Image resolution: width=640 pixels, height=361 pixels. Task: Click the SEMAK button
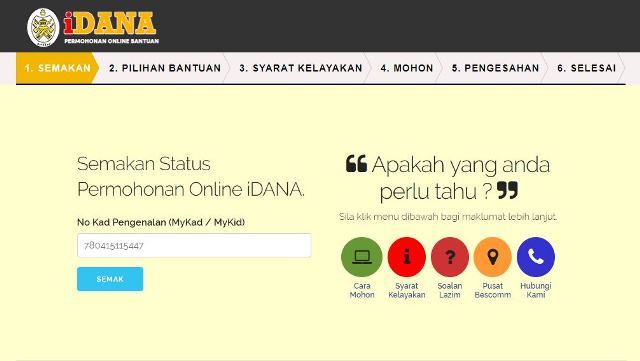110,279
